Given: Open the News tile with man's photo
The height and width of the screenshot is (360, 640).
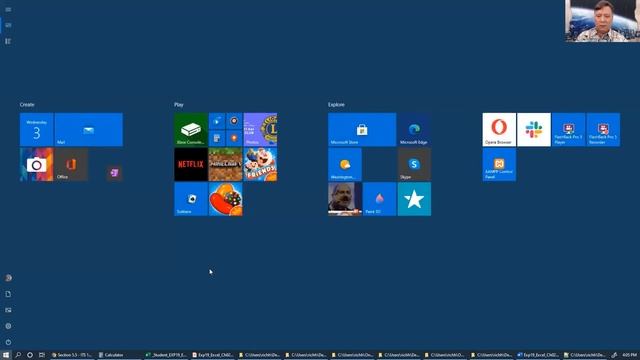Looking at the screenshot, I should coord(345,199).
